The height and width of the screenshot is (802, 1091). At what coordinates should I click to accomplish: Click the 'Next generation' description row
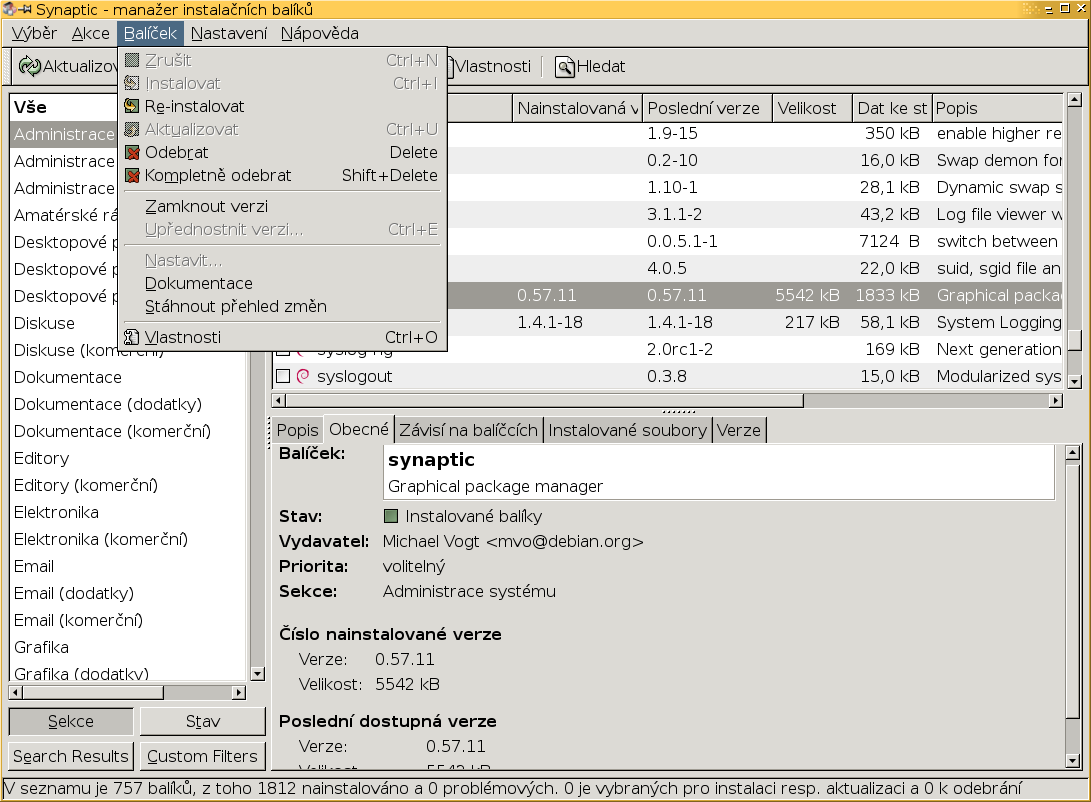(754, 350)
